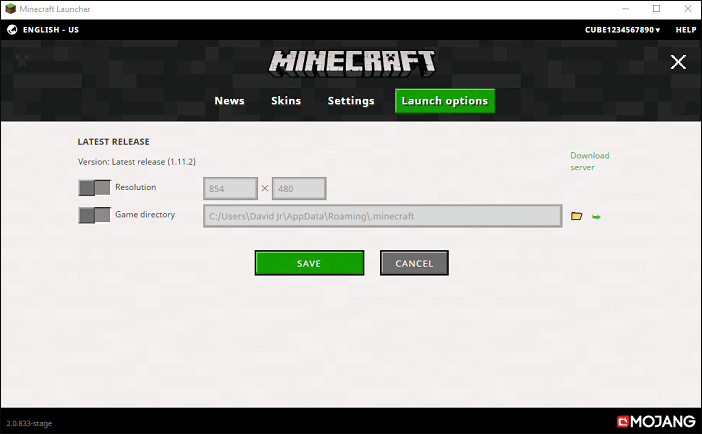
Task: Click the Cancel button
Action: pyautogui.click(x=414, y=263)
